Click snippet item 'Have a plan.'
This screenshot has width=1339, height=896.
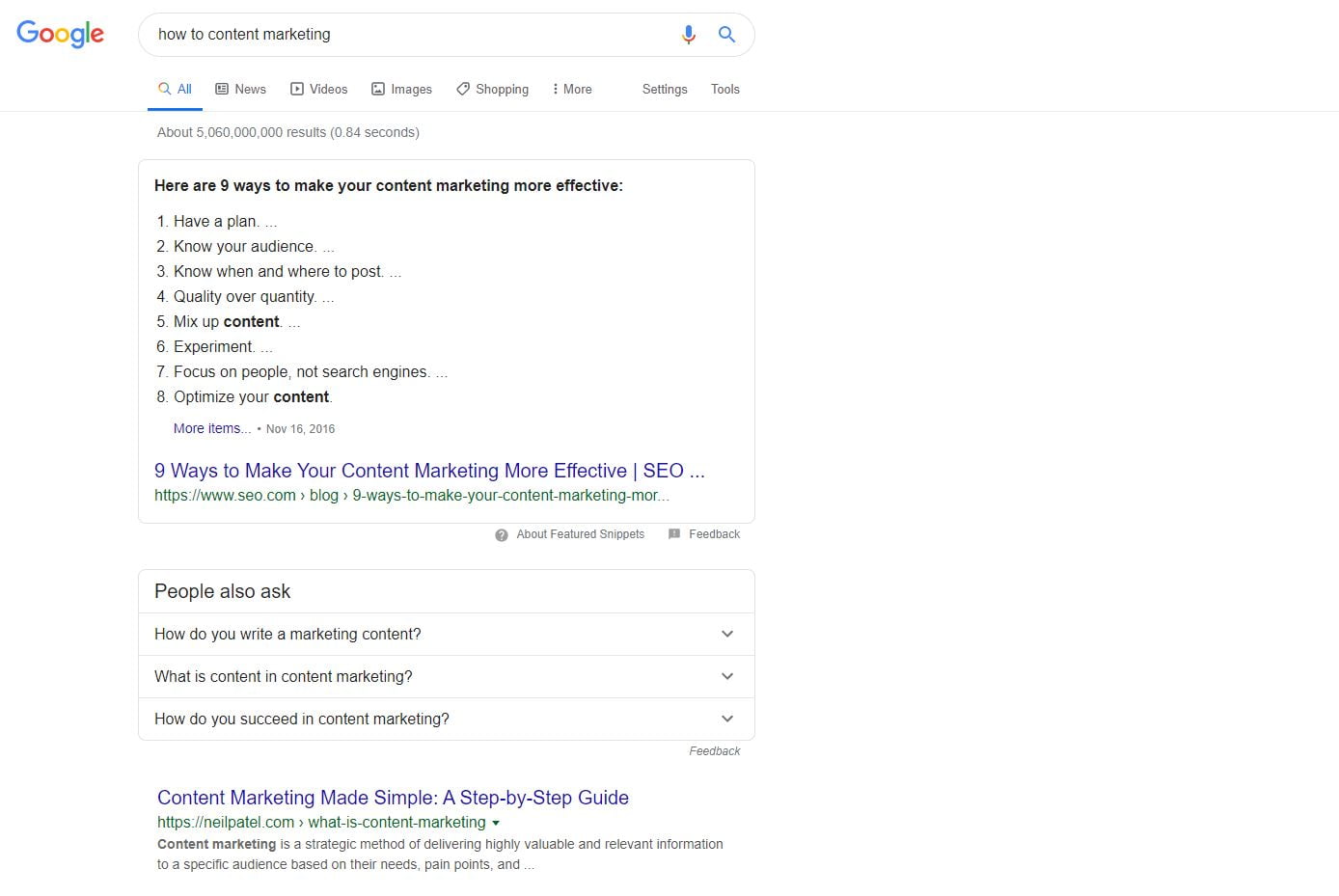pyautogui.click(x=216, y=221)
